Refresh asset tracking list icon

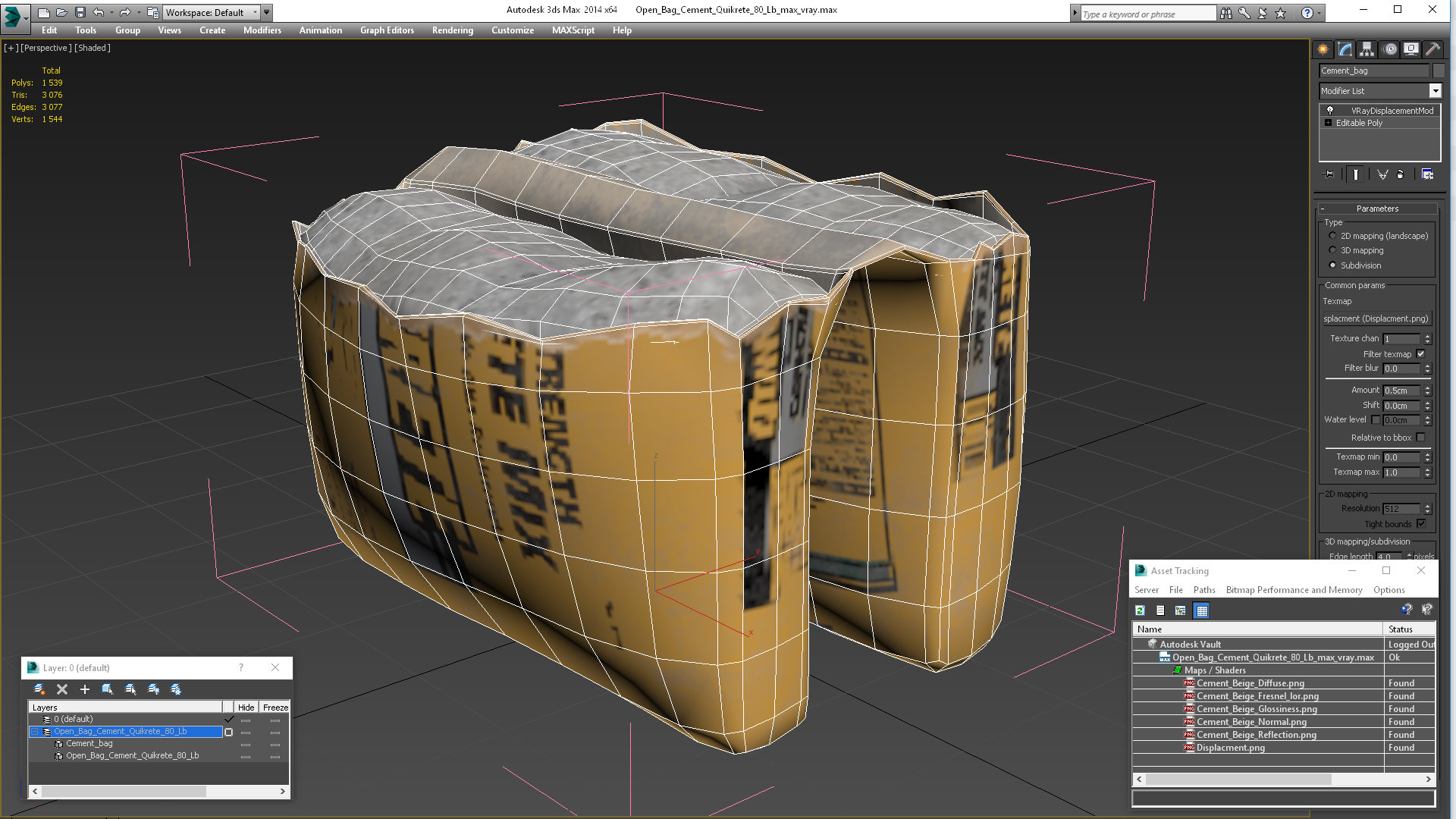click(x=1140, y=610)
